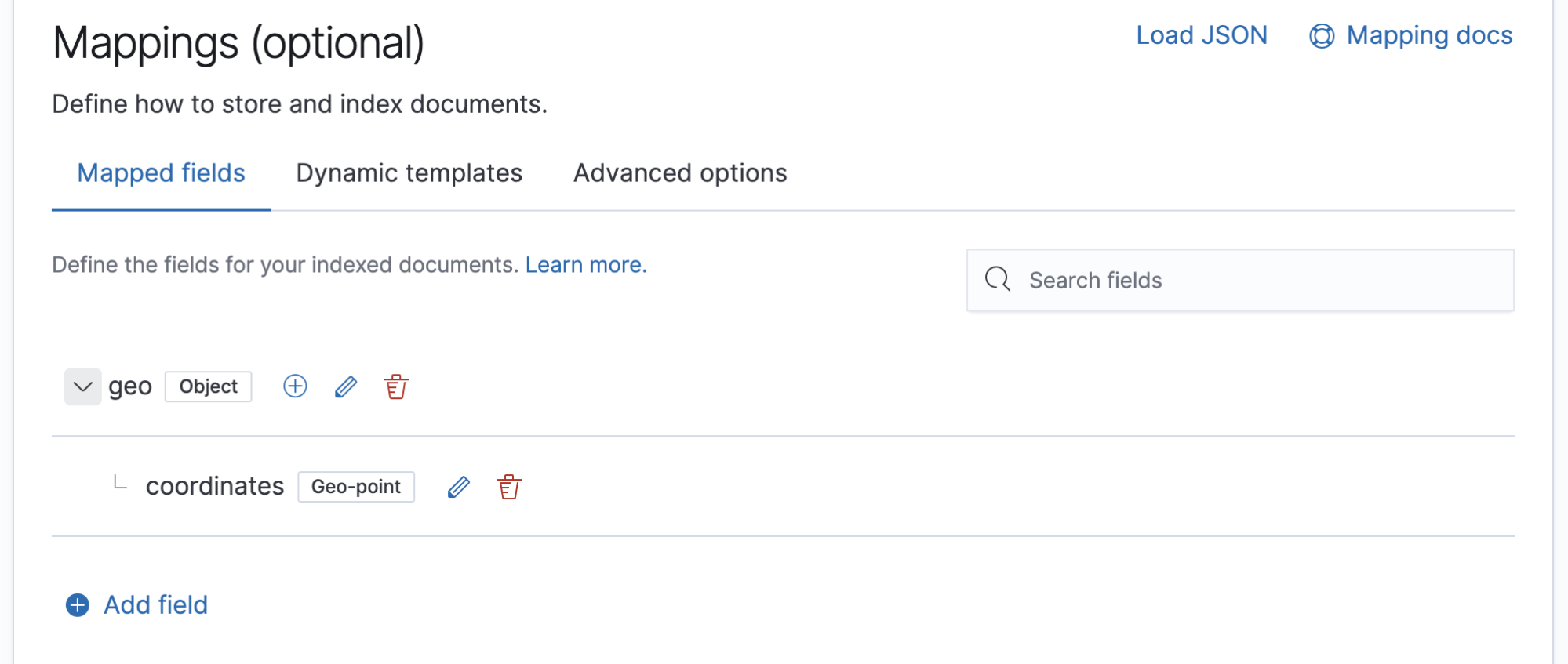
Task: Collapse the geo field using its chevron
Action: (82, 386)
